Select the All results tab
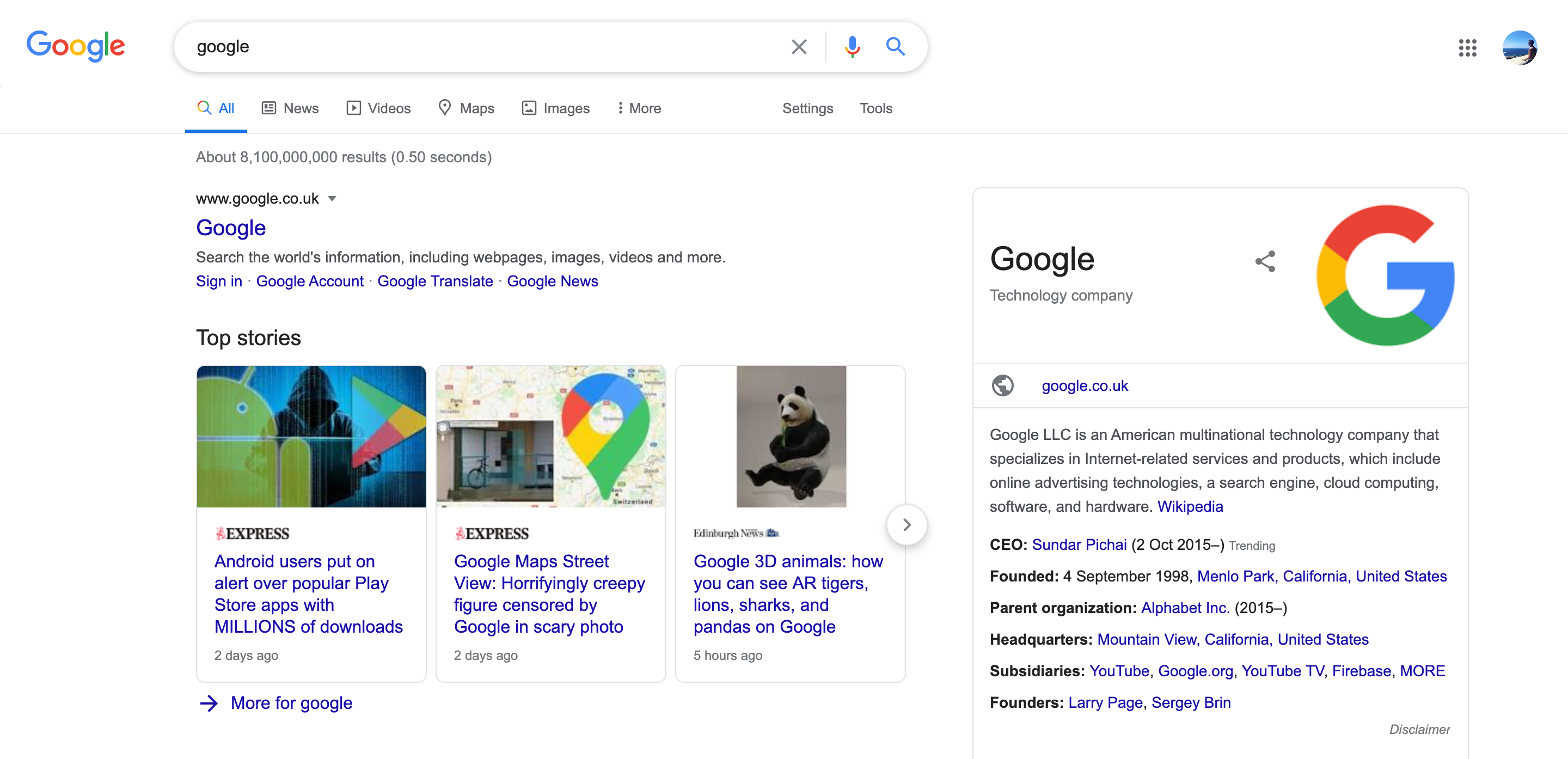Screen dimensions: 1568x759 click(x=216, y=108)
